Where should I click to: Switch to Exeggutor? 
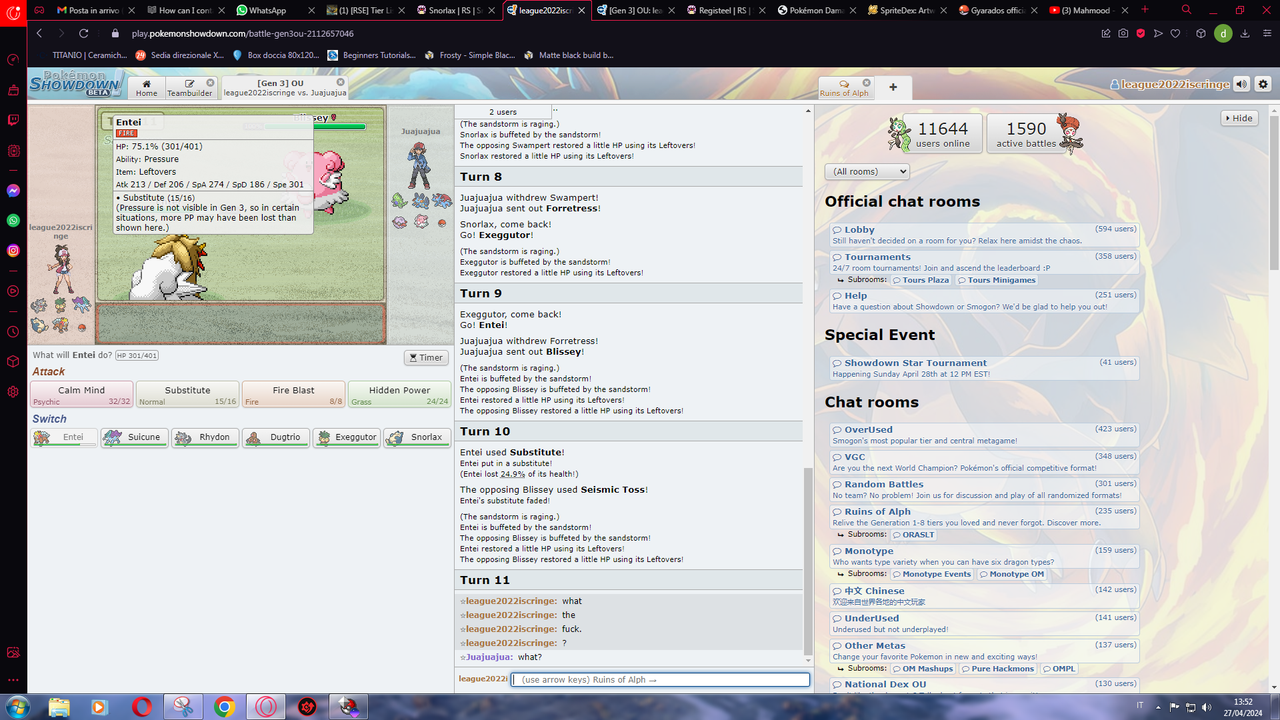point(346,437)
